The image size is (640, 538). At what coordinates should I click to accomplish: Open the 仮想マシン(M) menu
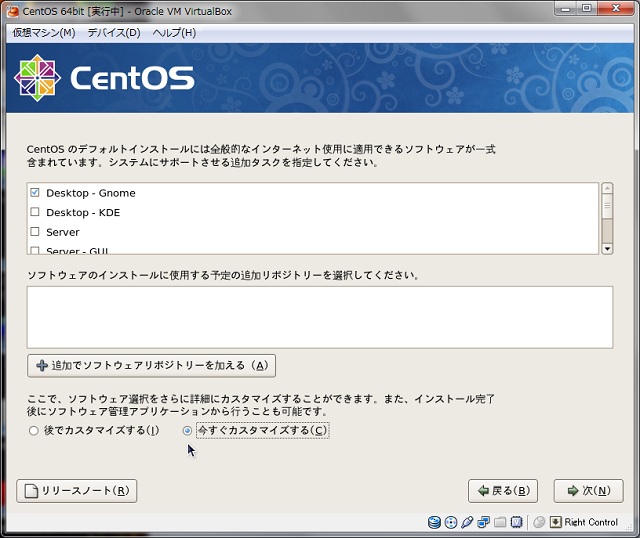click(x=44, y=33)
